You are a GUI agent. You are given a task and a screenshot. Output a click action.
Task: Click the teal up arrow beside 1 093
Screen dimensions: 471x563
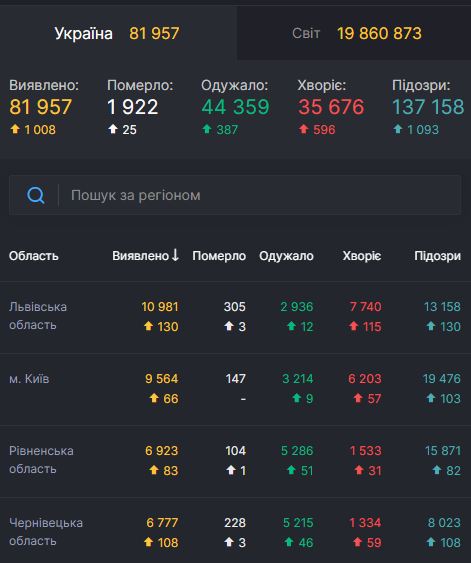pyautogui.click(x=397, y=129)
